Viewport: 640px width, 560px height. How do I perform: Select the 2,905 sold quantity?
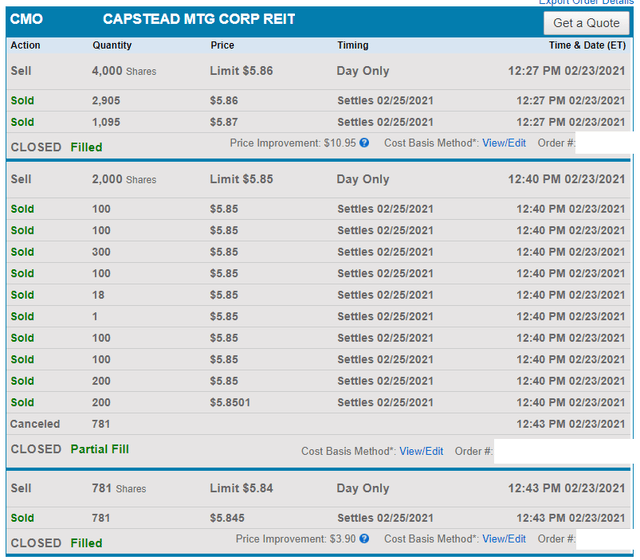[106, 101]
